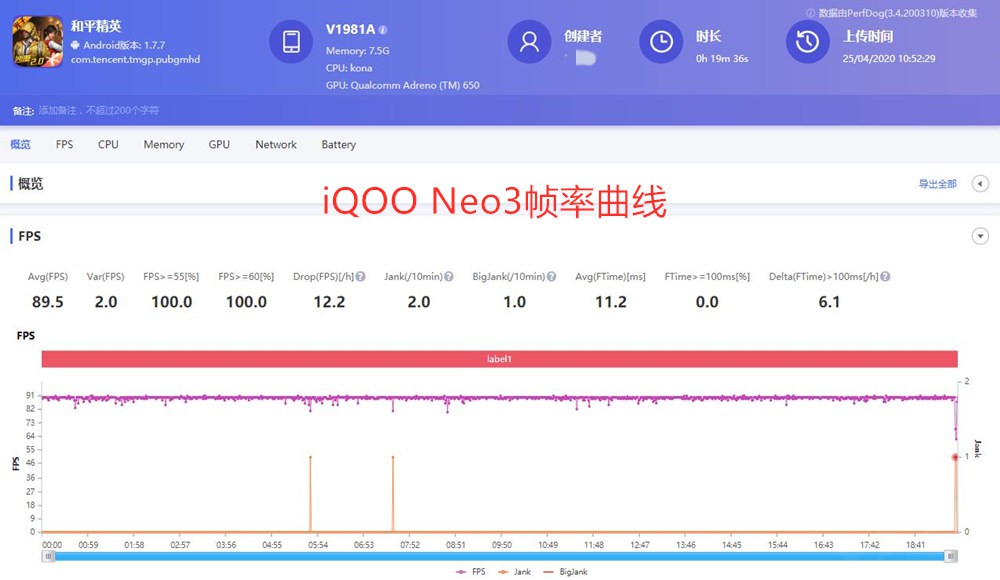Click Delta(FTime) value 6.1
Viewport: 1000px width, 580px height.
[x=829, y=302]
